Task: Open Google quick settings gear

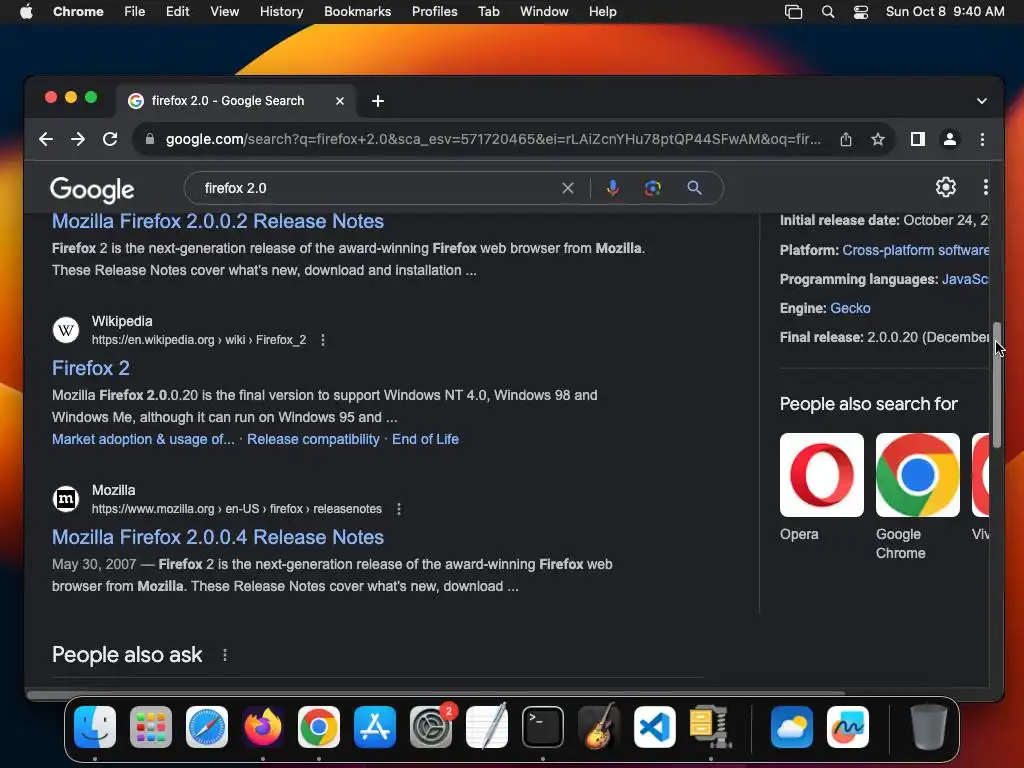Action: click(945, 187)
